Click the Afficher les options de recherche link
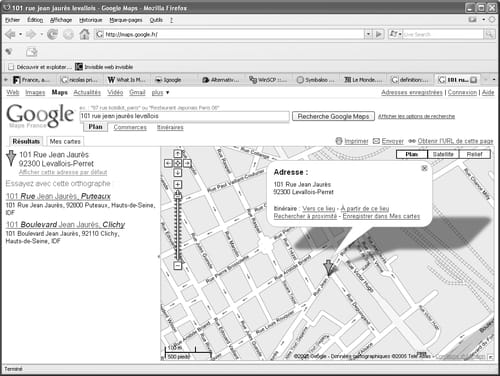Image resolution: width=500 pixels, height=376 pixels. tap(416, 116)
